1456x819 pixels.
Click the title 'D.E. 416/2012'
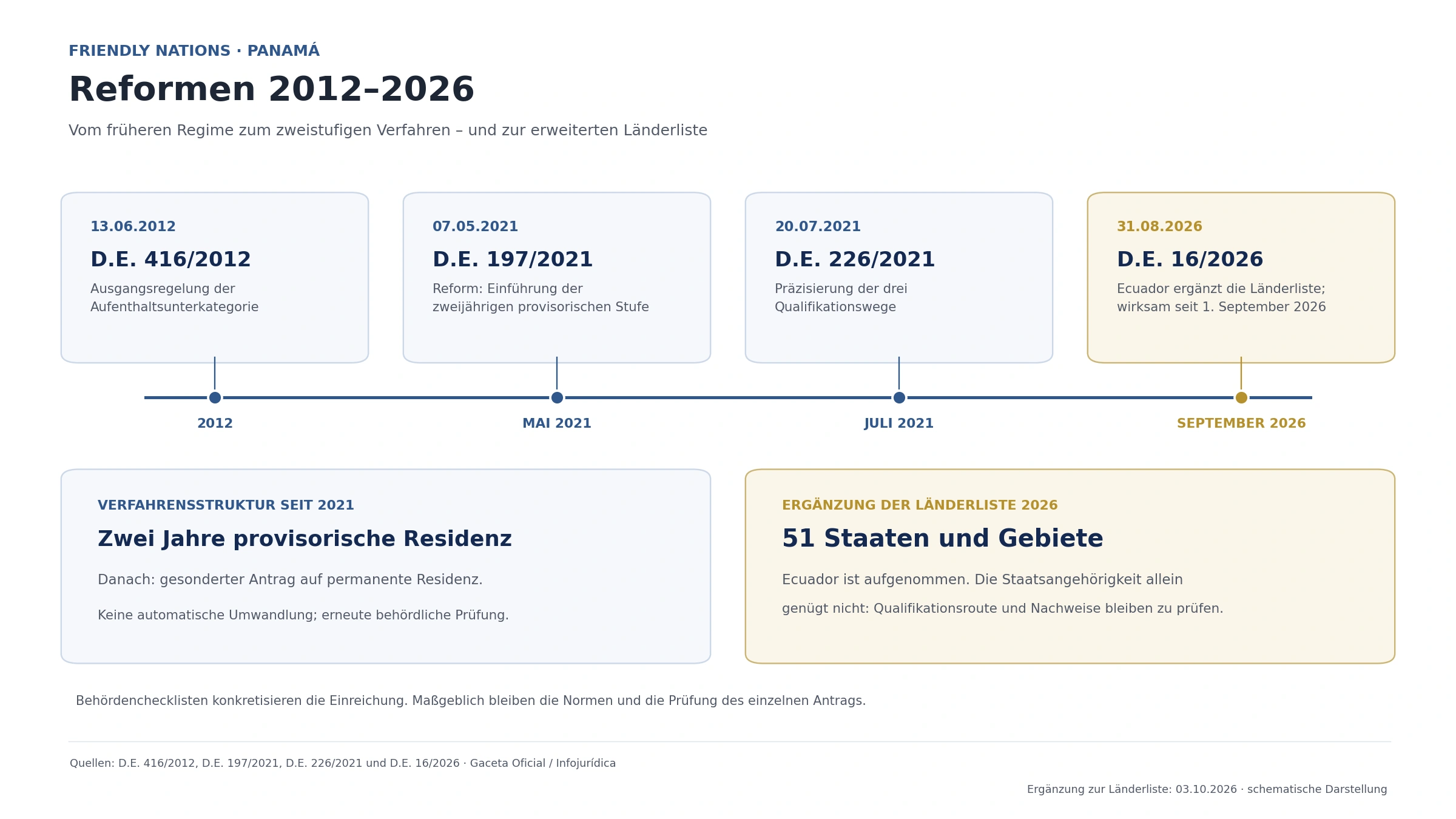[170, 260]
